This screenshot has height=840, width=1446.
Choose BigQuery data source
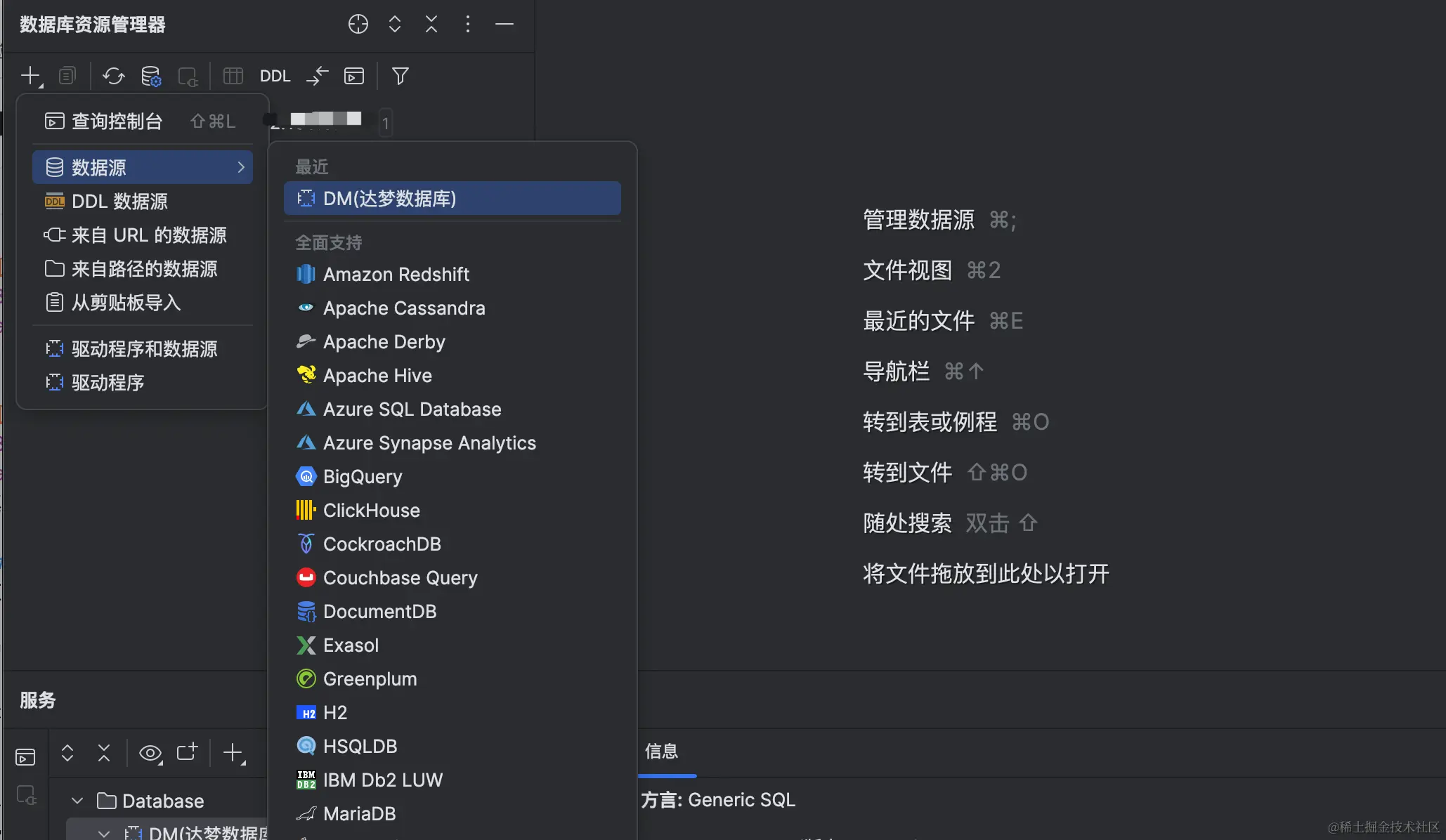(452, 477)
